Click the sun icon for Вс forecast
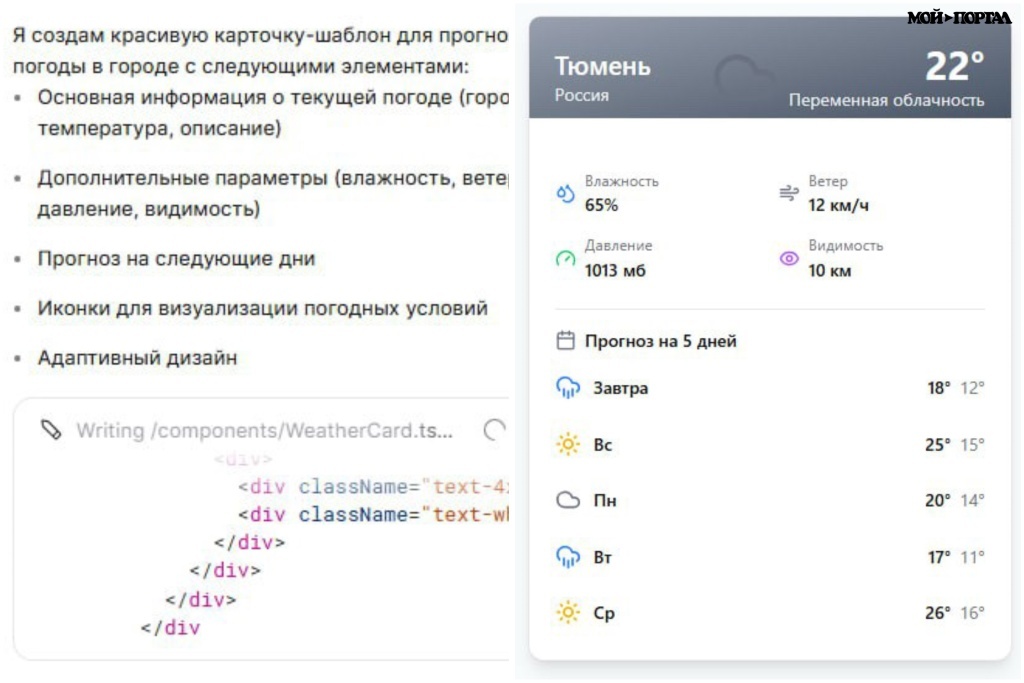The width and height of the screenshot is (1024, 683). point(567,444)
